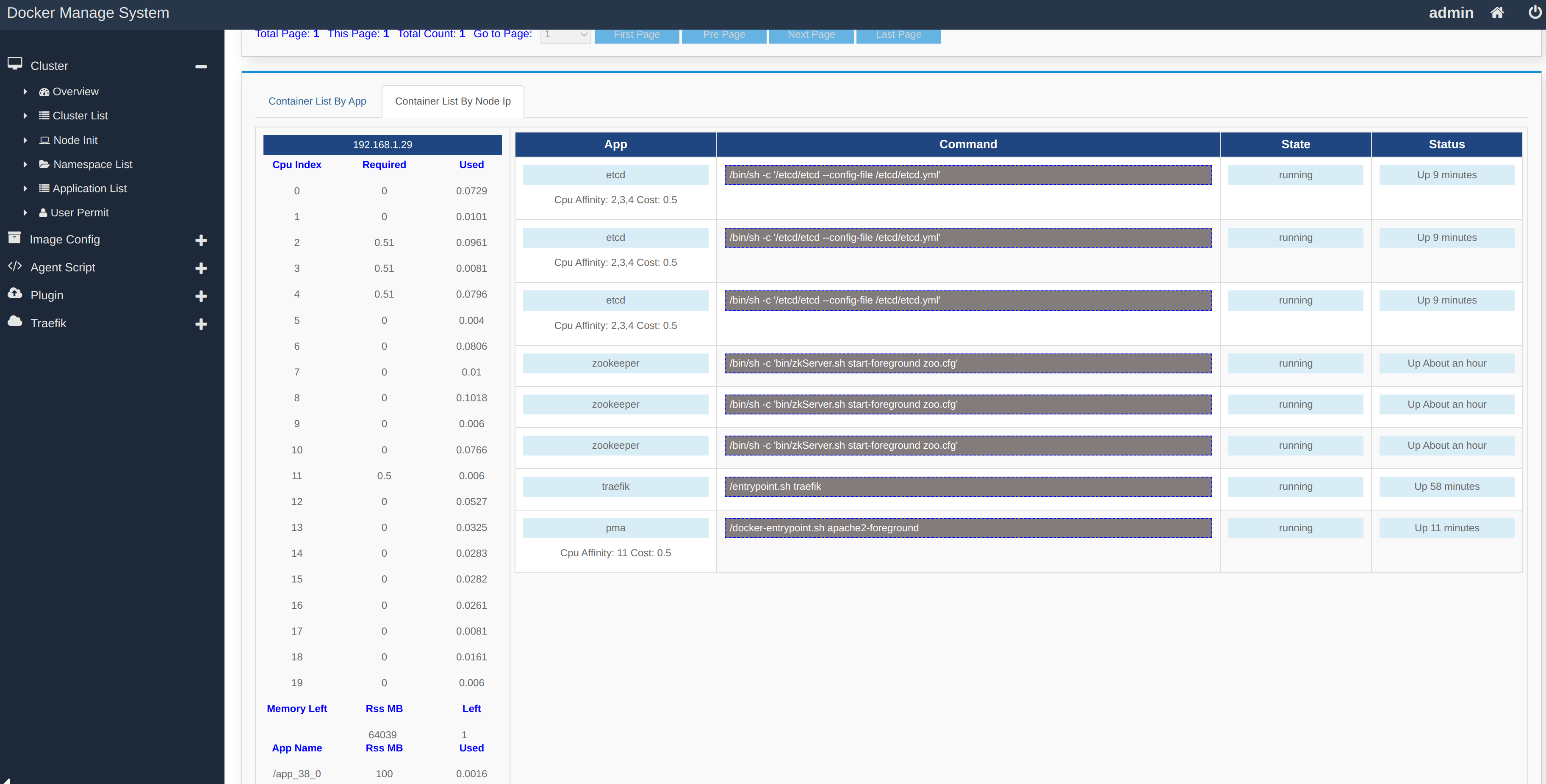Screen dimensions: 1546x784
Task: Click Memory Left label
Action: pyautogui.click(x=296, y=709)
